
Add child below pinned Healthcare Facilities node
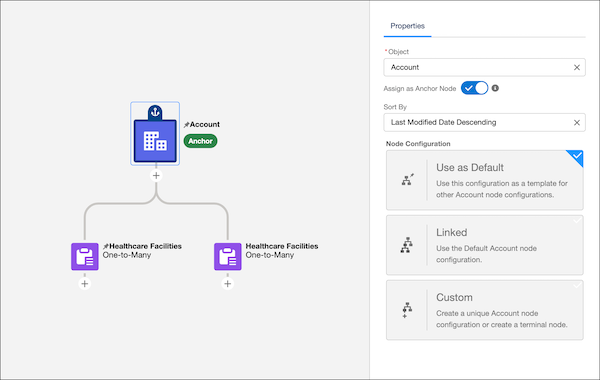coord(85,284)
